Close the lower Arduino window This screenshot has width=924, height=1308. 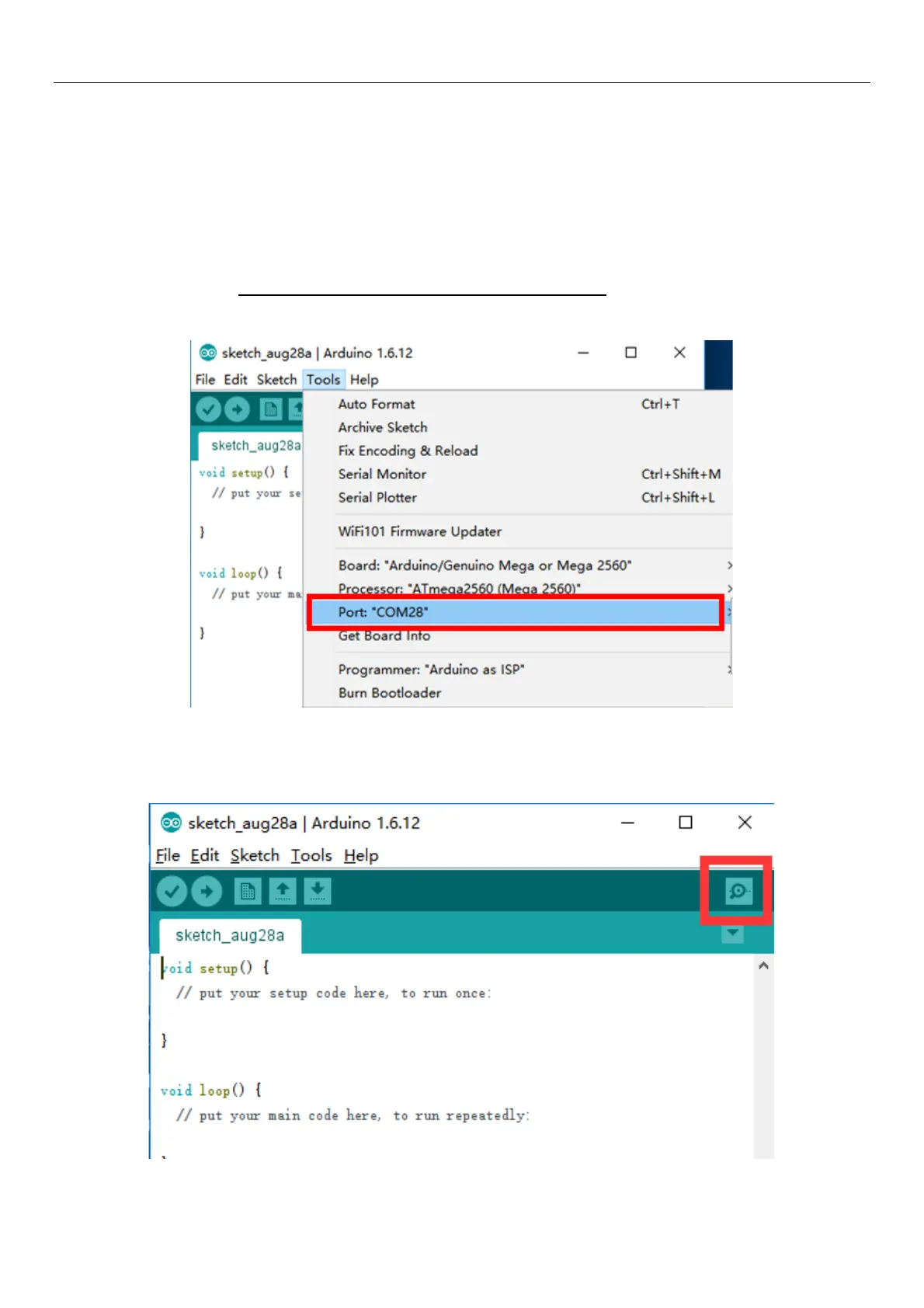(x=745, y=823)
